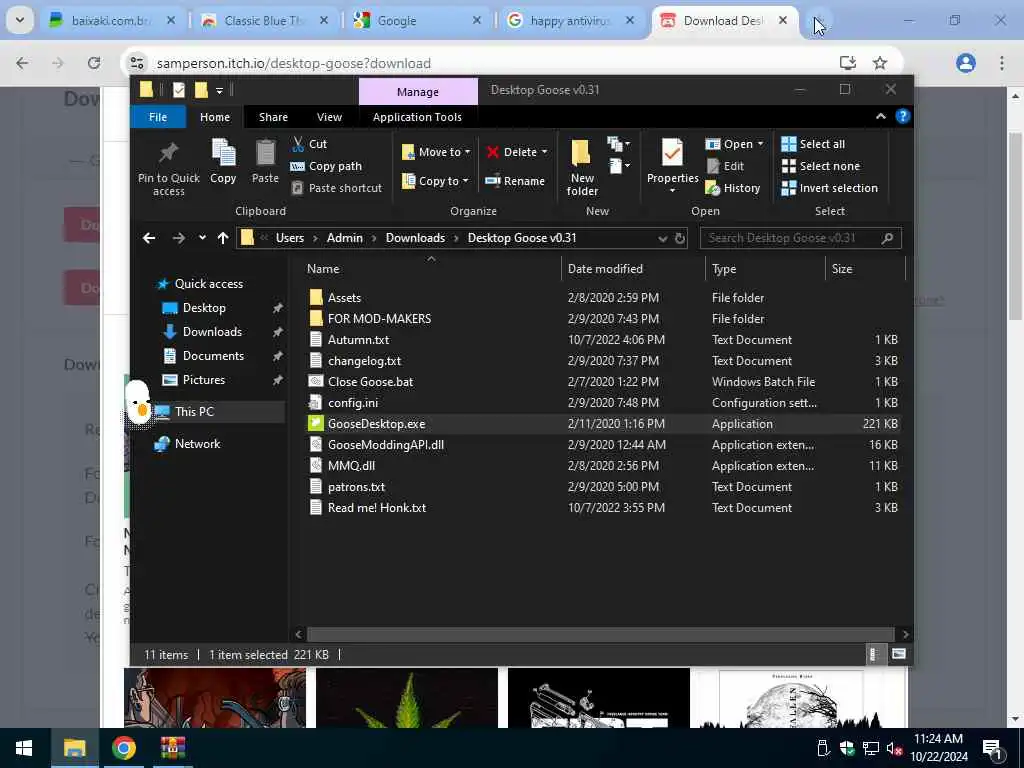
Task: Rename the selected file
Action: (515, 181)
